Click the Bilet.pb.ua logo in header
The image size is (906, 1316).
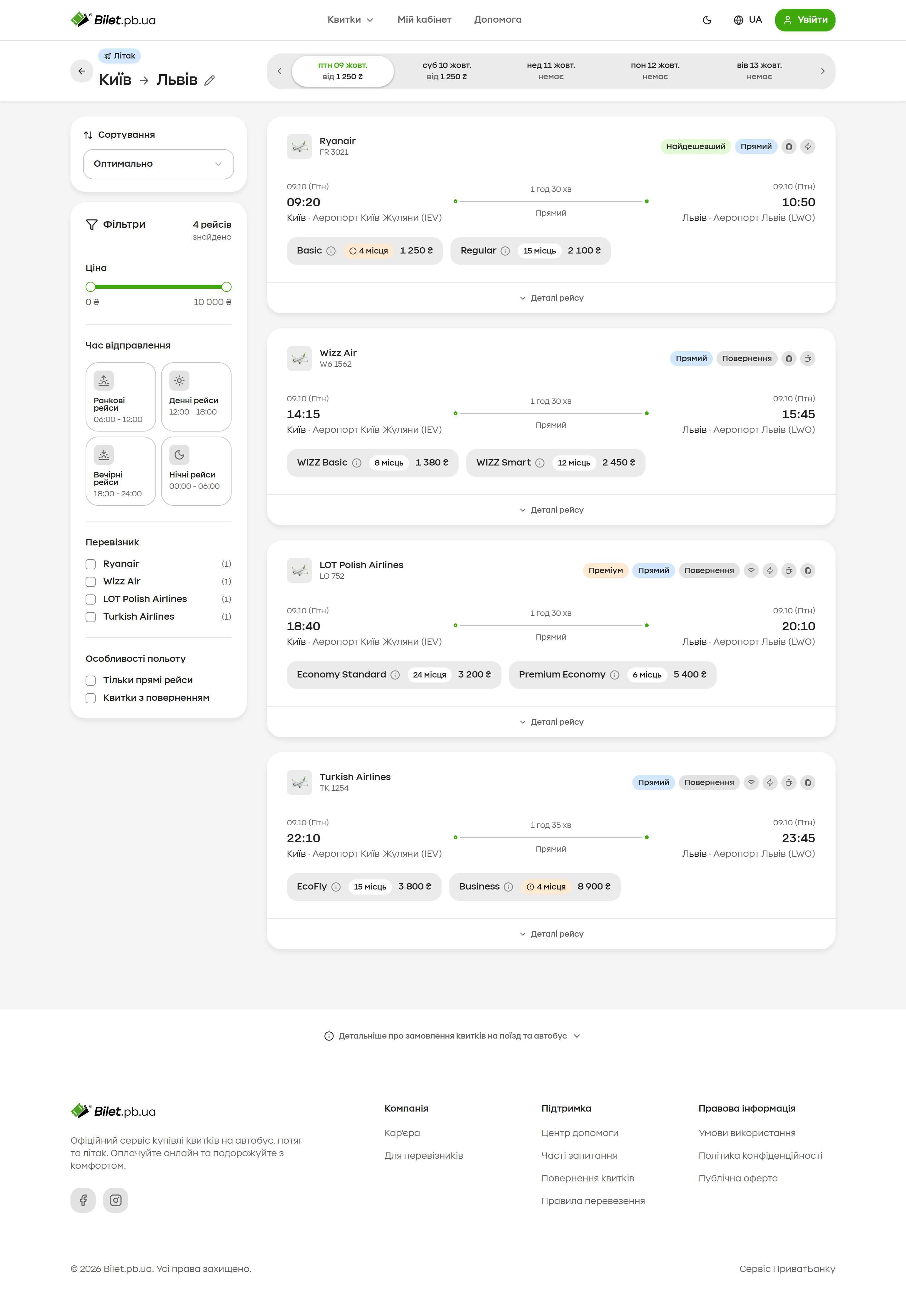[113, 20]
